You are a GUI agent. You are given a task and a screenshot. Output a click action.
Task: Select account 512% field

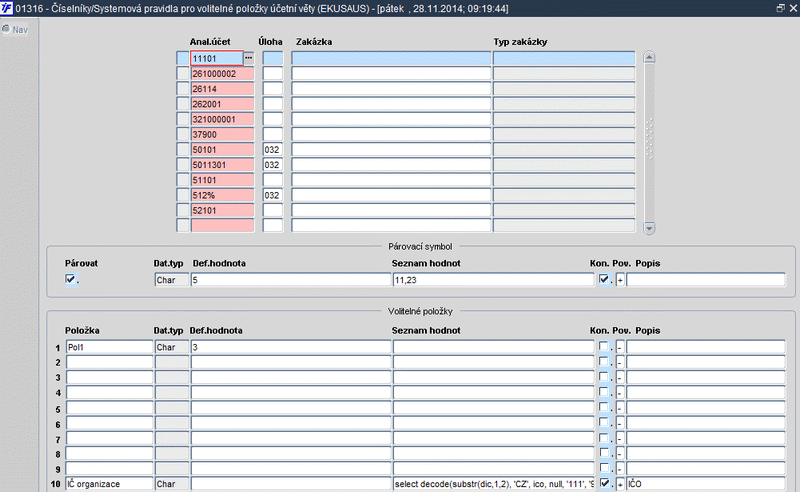222,195
